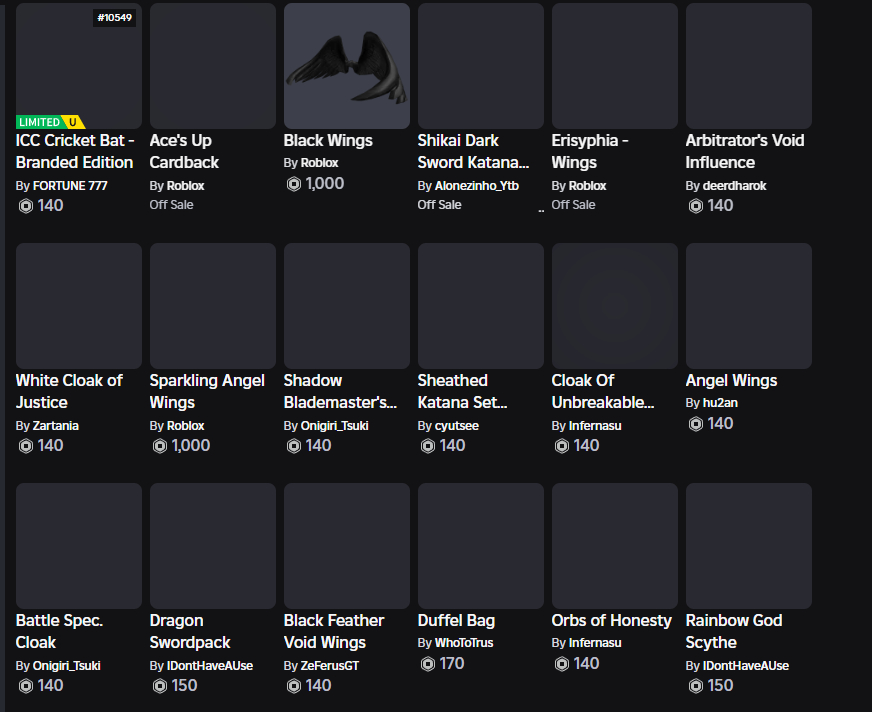The height and width of the screenshot is (712, 872).
Task: Click the Roblox creator link under Black Wings
Action: coord(319,163)
